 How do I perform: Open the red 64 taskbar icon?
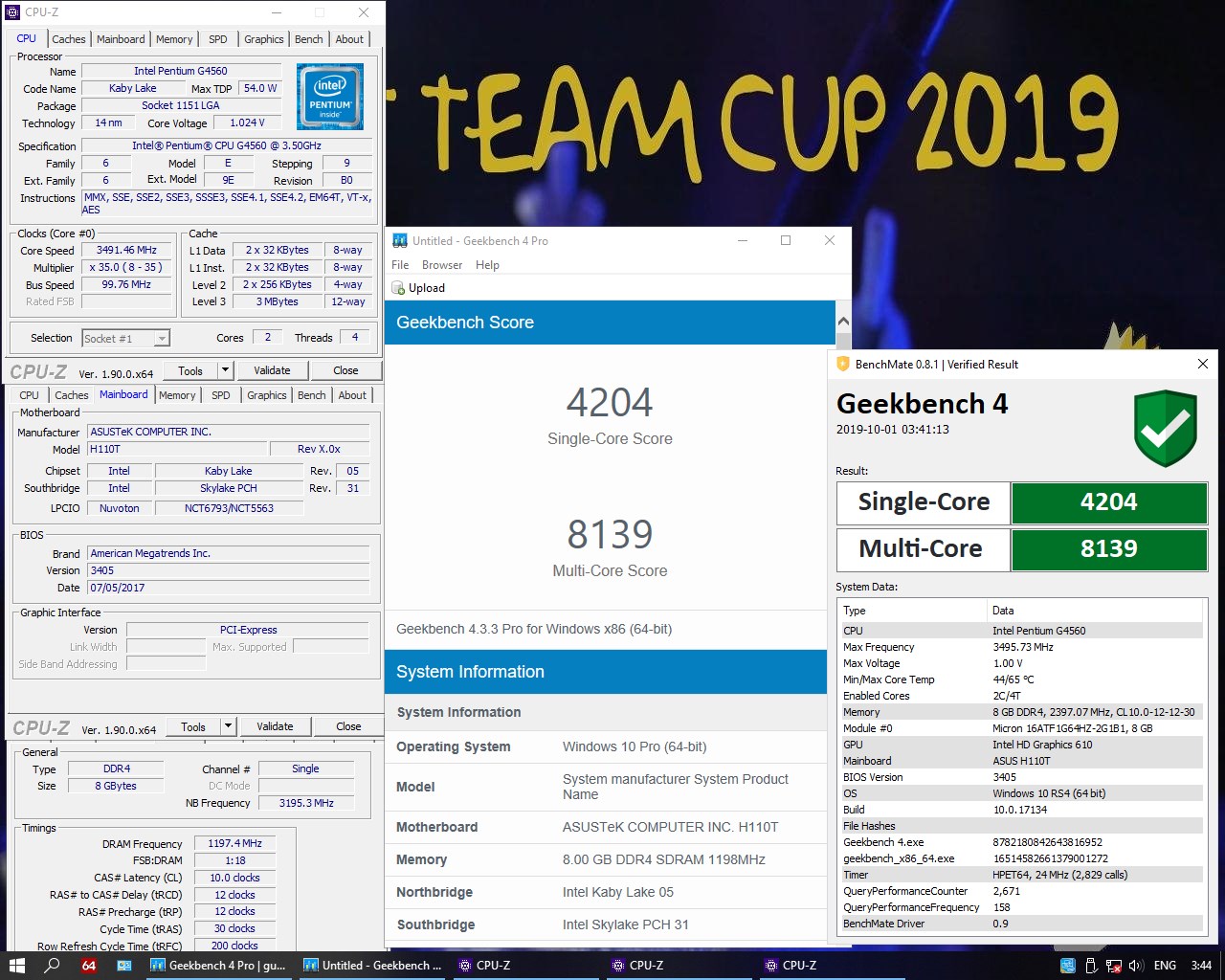[x=88, y=966]
